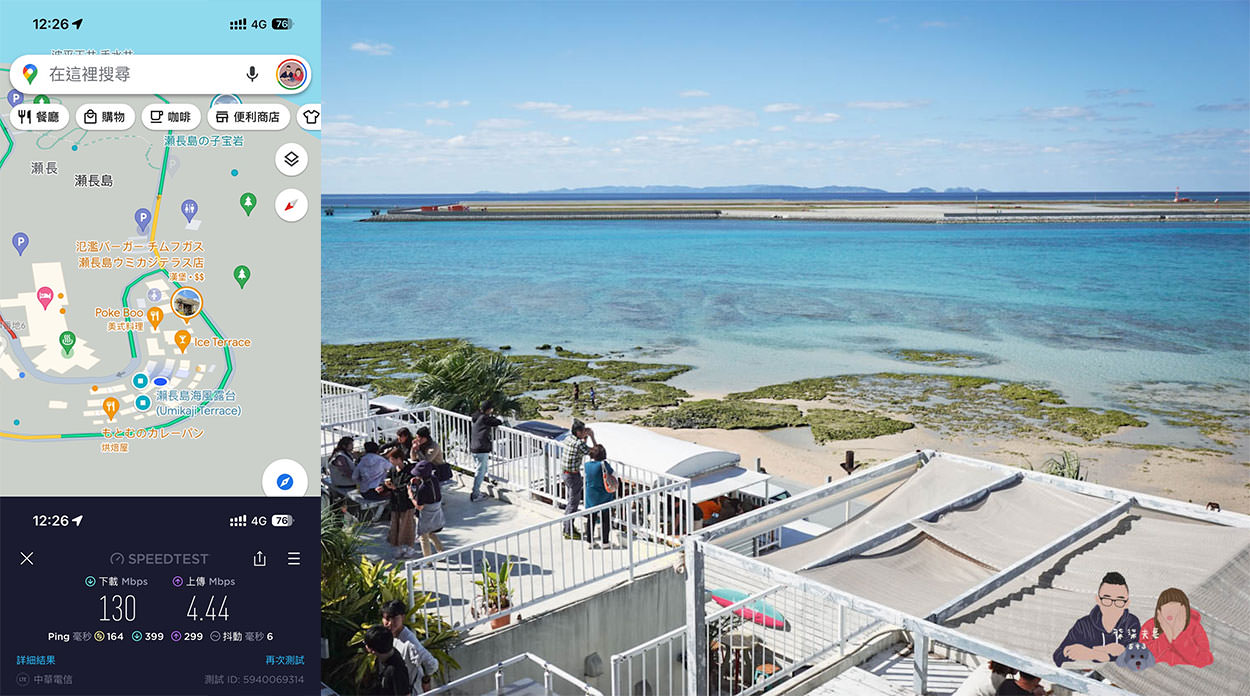The height and width of the screenshot is (696, 1250).
Task: Tap the pink hotel marker on map
Action: [x=45, y=297]
